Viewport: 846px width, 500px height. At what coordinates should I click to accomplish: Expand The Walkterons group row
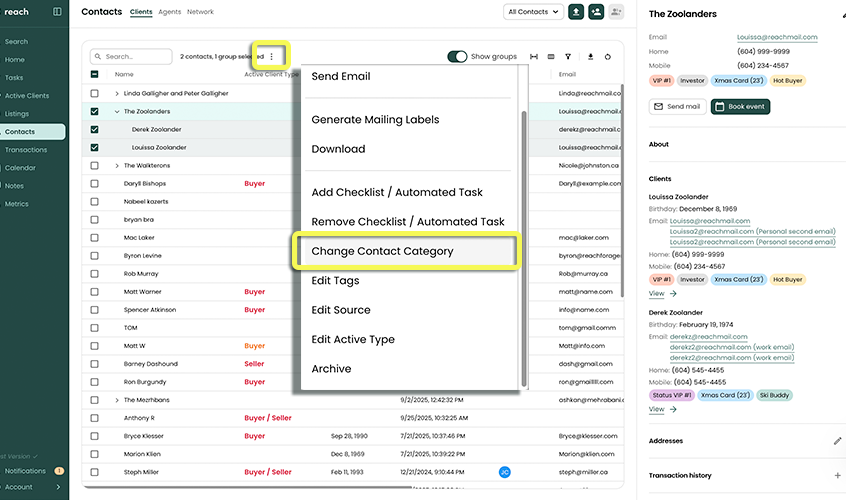[x=117, y=166]
